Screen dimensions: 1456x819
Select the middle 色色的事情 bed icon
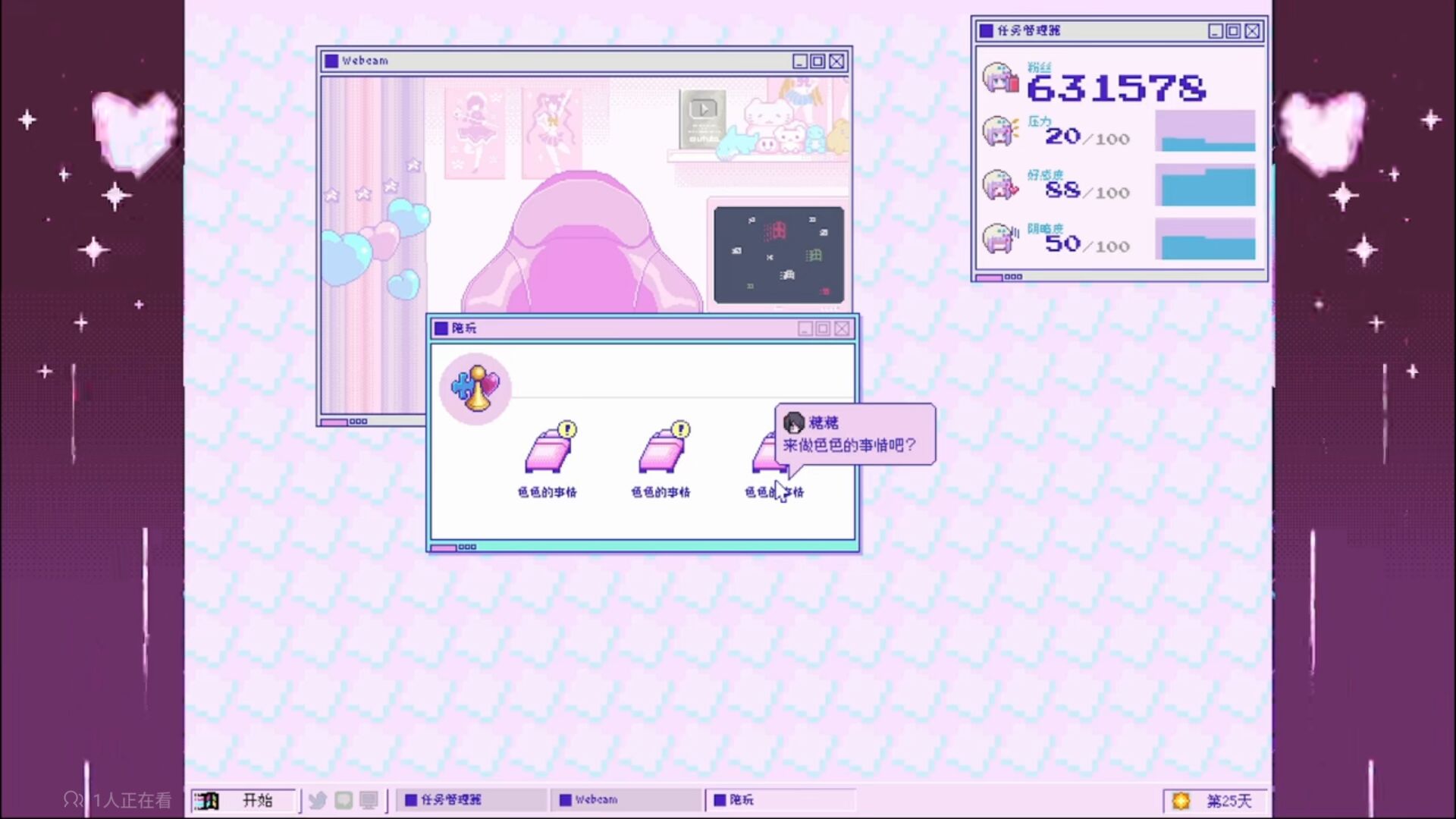661,452
